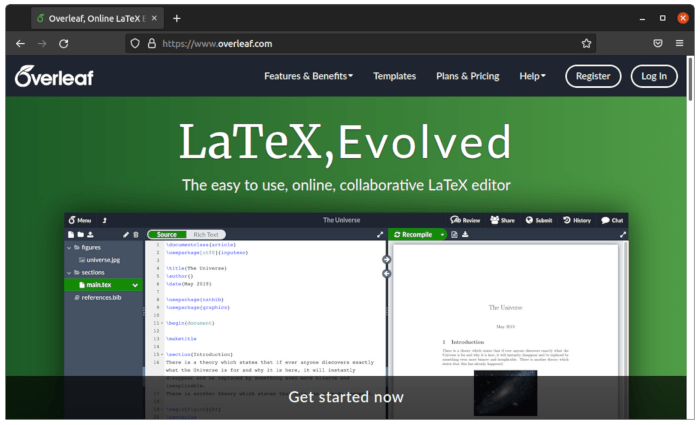Switch editor to Source mode
The height and width of the screenshot is (425, 700).
[x=167, y=234]
